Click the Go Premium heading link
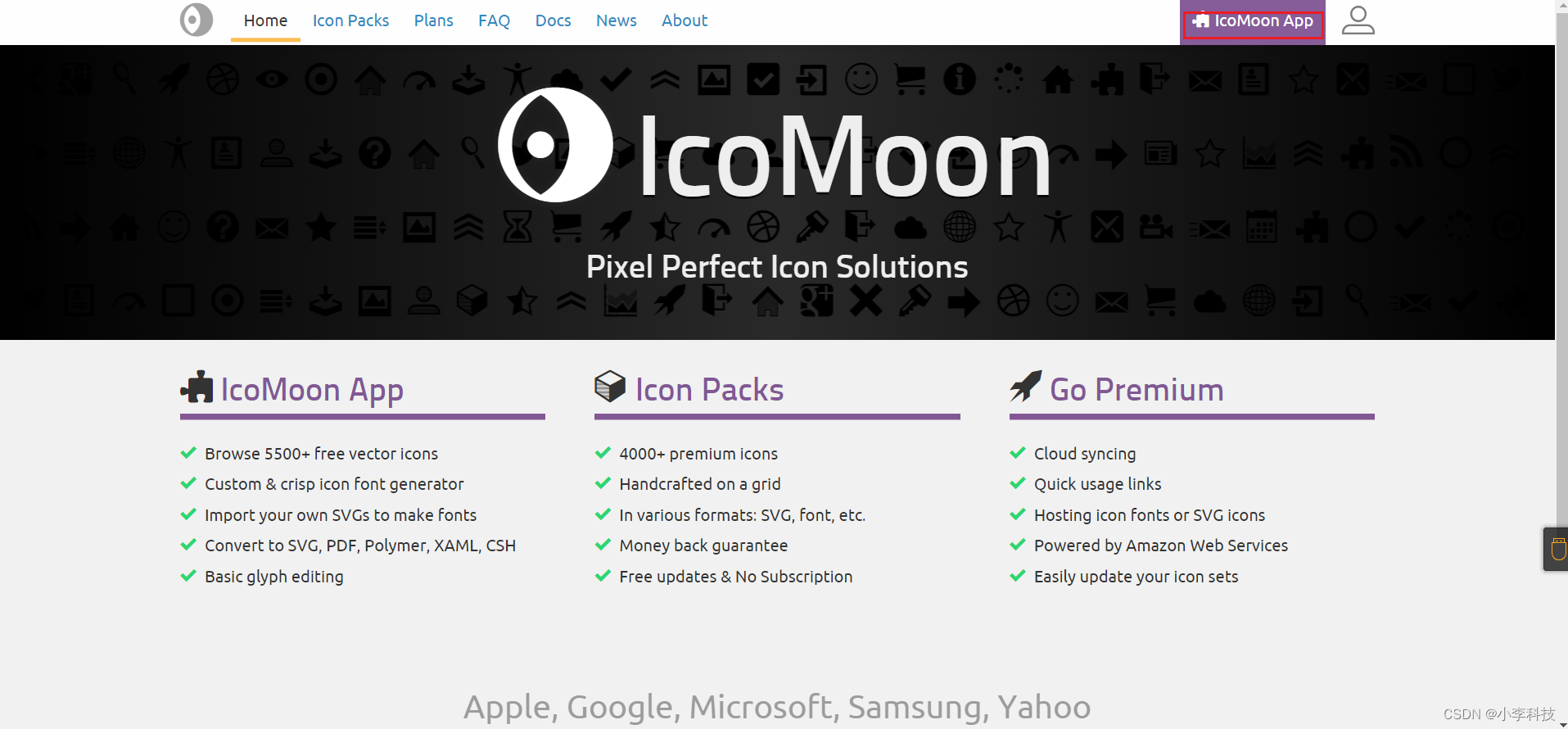Image resolution: width=1568 pixels, height=729 pixels. click(x=1136, y=390)
